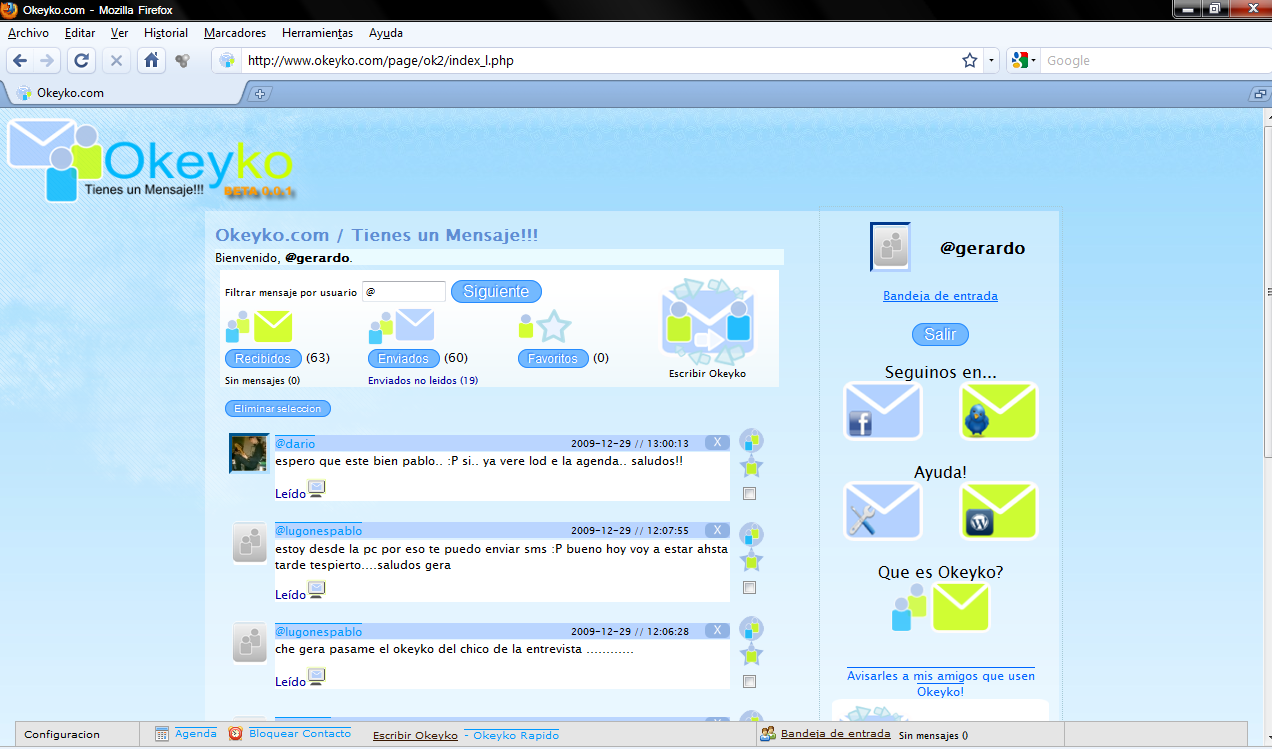
Task: Click reply icon on the 12:06:28 message
Action: pyautogui.click(x=751, y=629)
